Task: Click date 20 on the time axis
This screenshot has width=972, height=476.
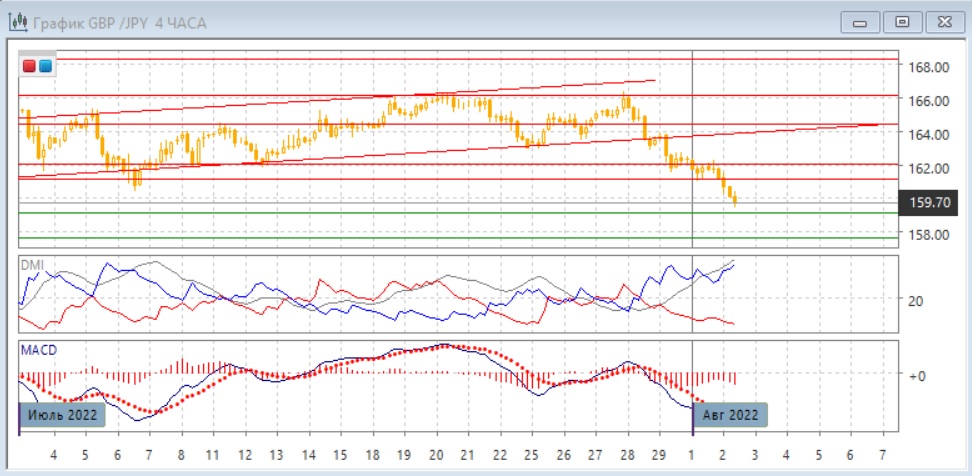Action: (435, 455)
